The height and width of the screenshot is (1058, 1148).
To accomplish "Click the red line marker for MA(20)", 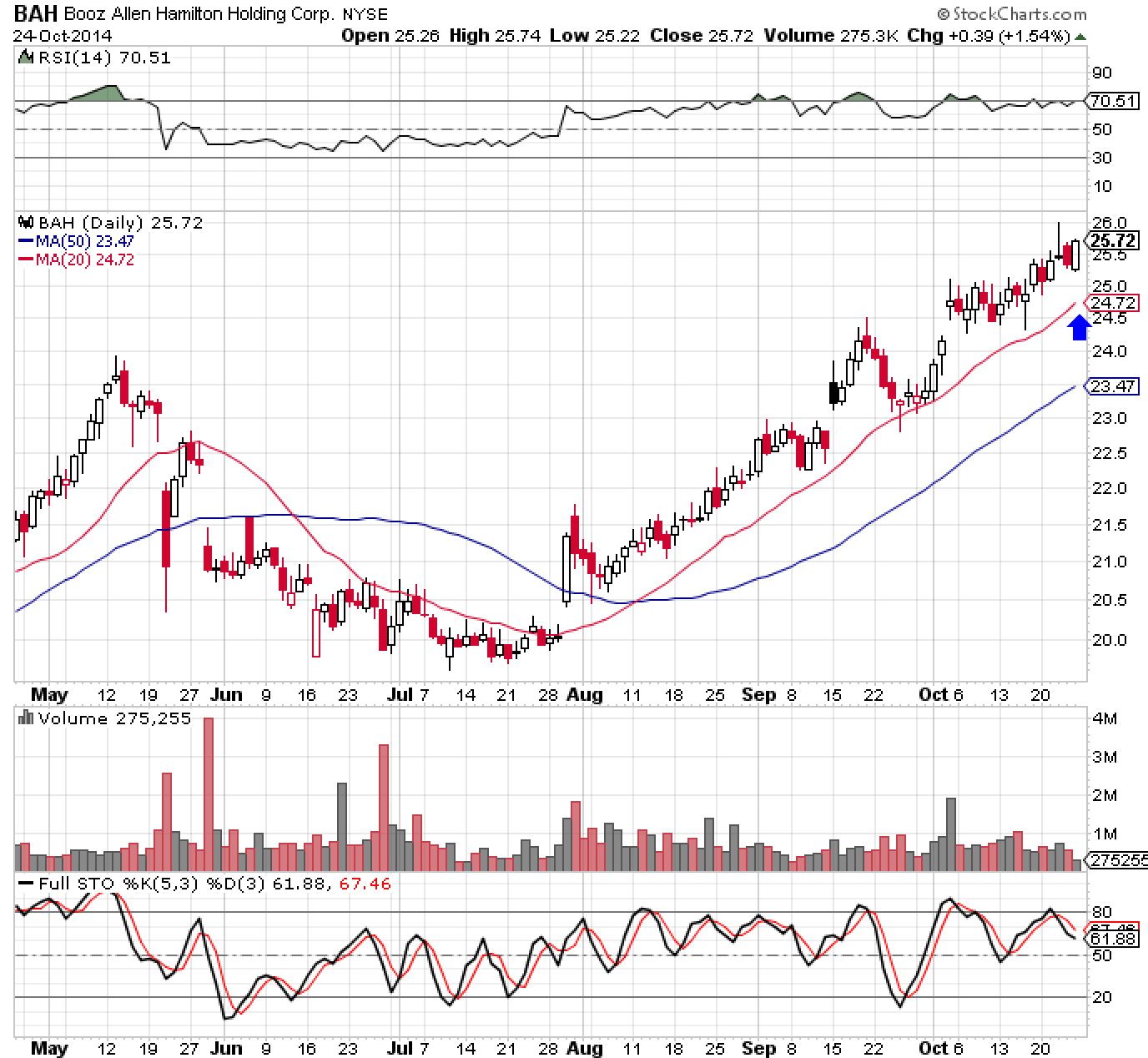I will click(x=26, y=259).
